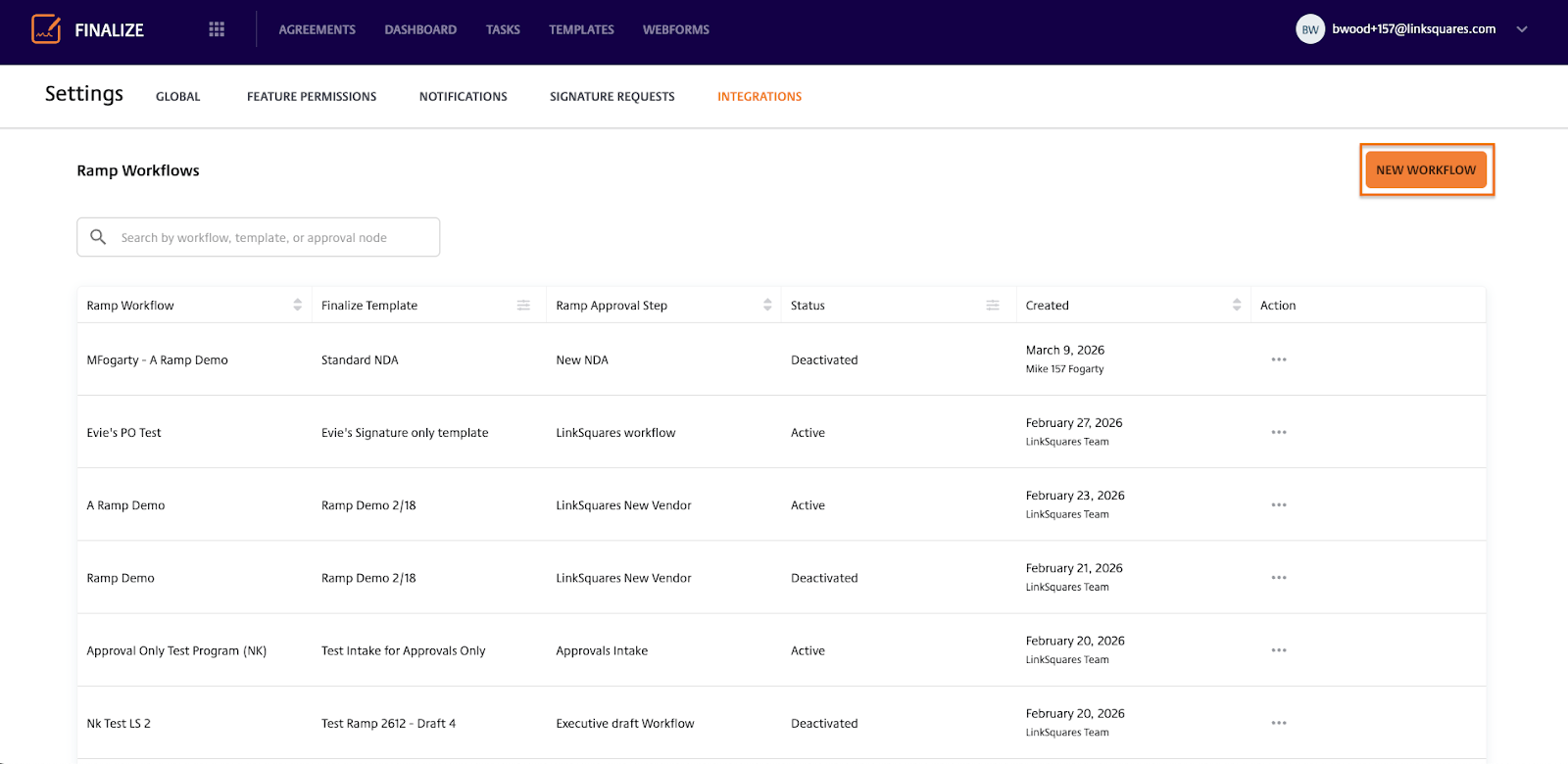Viewport: 1568px width, 764px height.
Task: Open Finalize Template column filter icon
Action: 523,306
